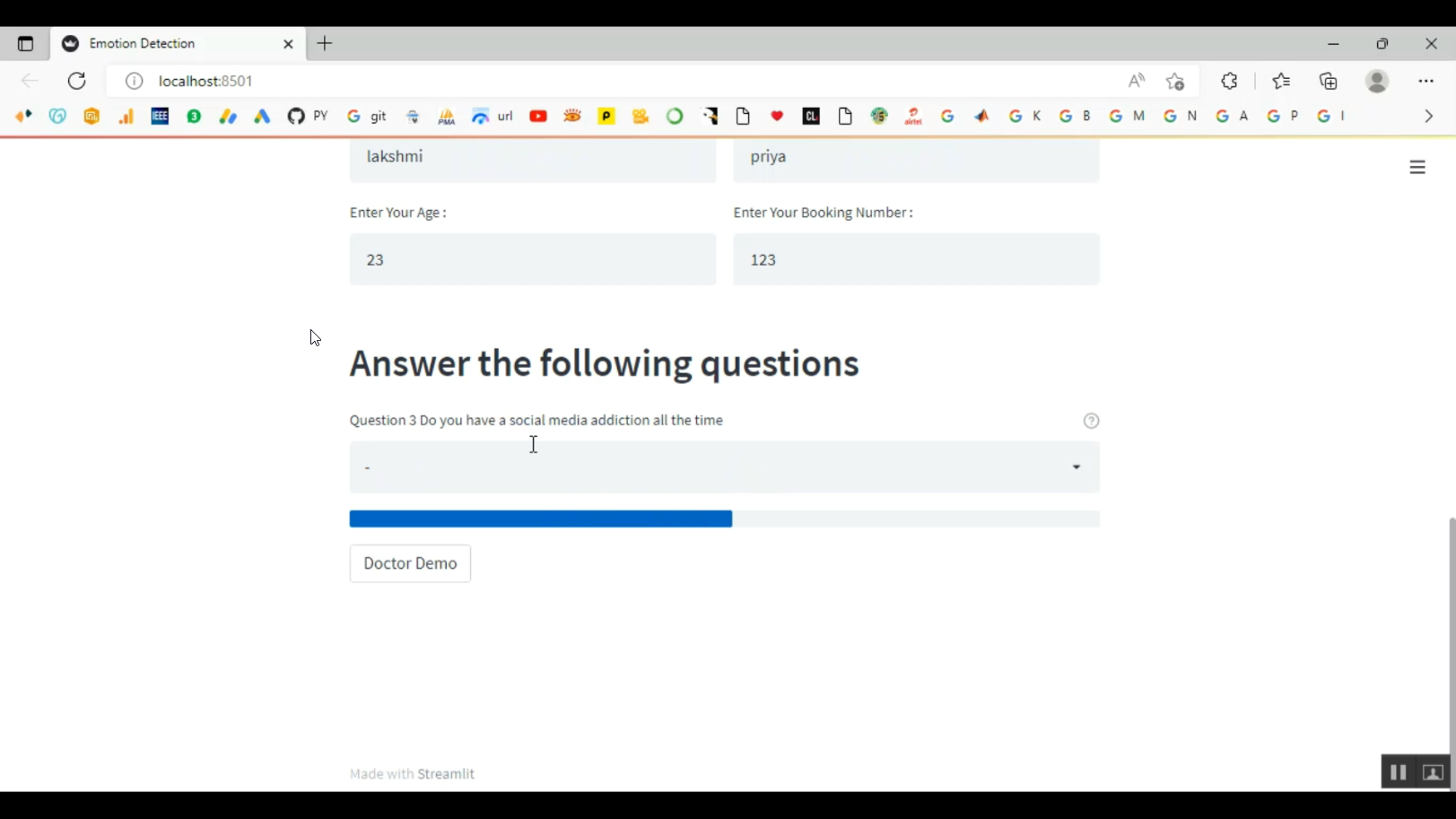Open the MATLAB bookmark
Viewport: 1456px width, 819px height.
981,116
